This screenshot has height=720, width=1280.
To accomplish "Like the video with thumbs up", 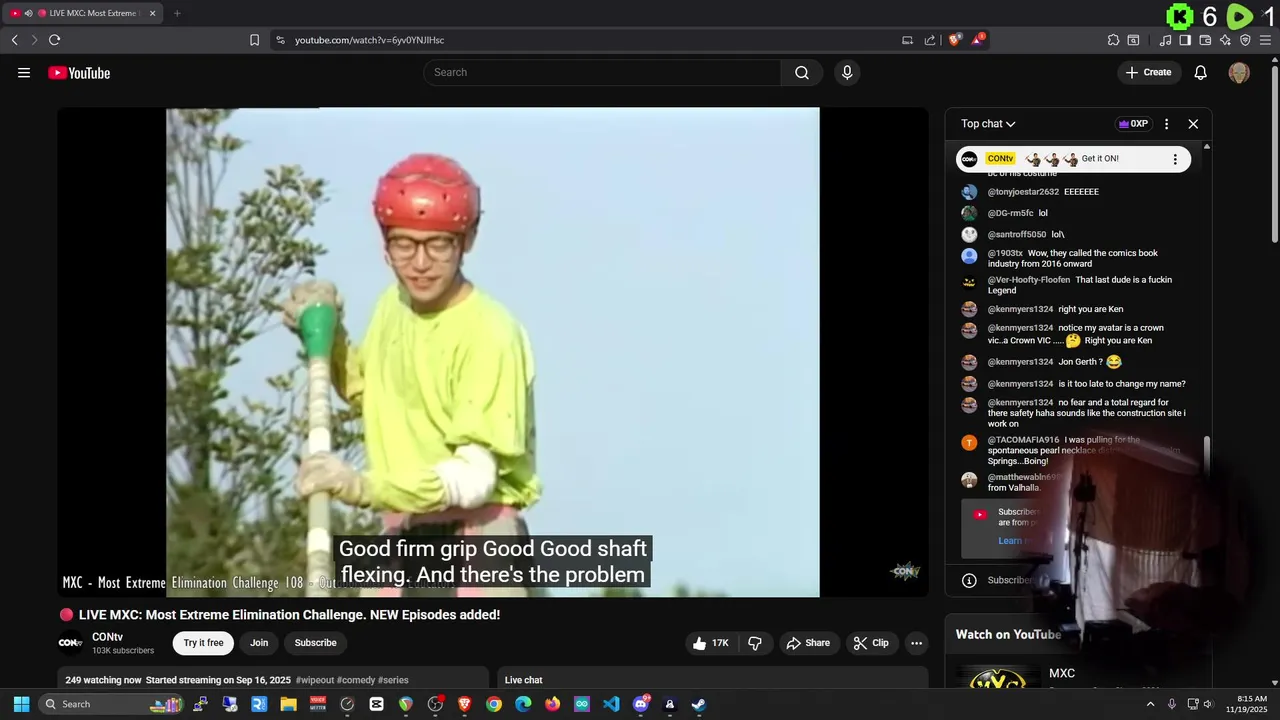I will pyautogui.click(x=711, y=643).
